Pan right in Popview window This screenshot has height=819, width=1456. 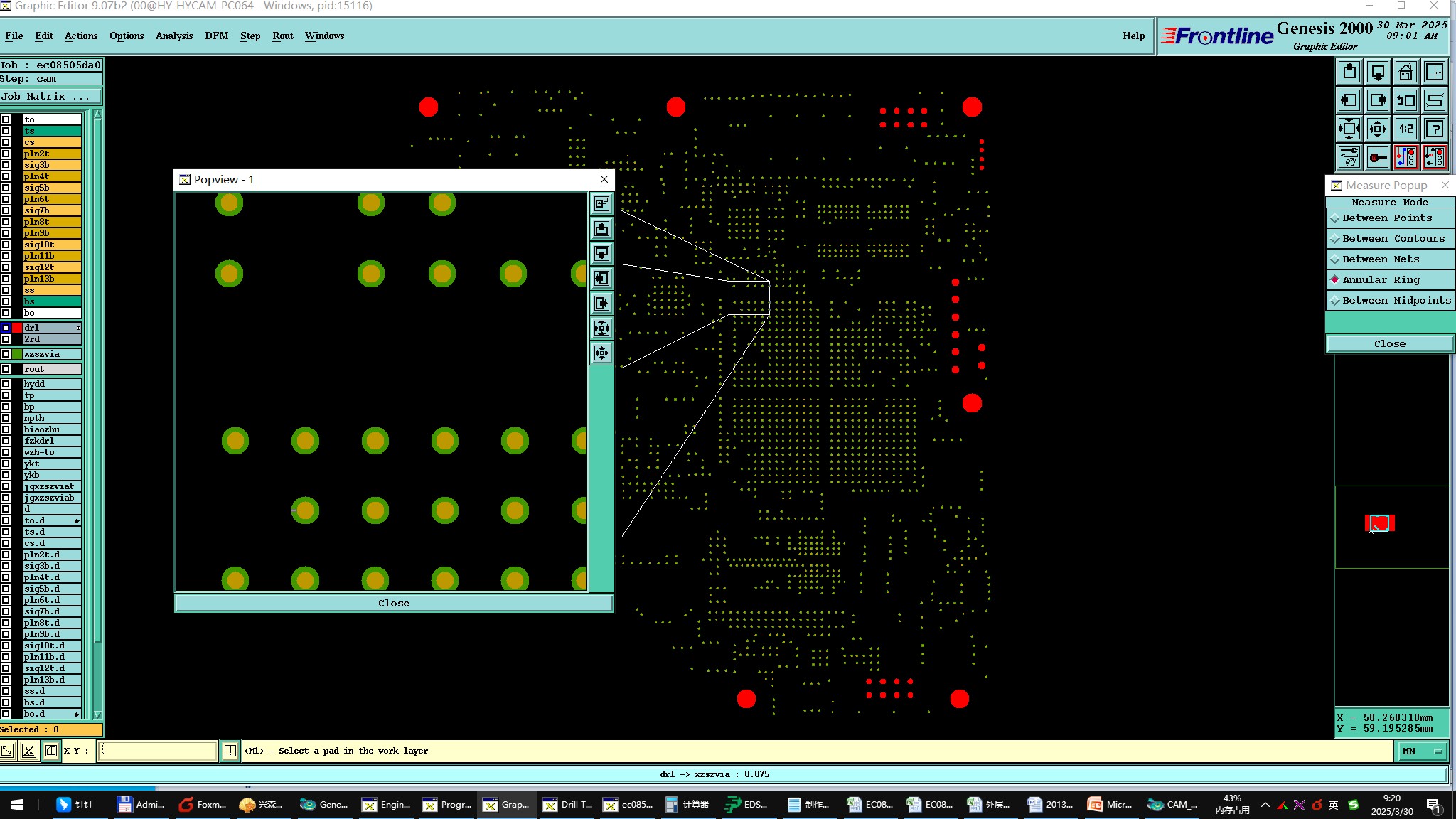(x=601, y=303)
